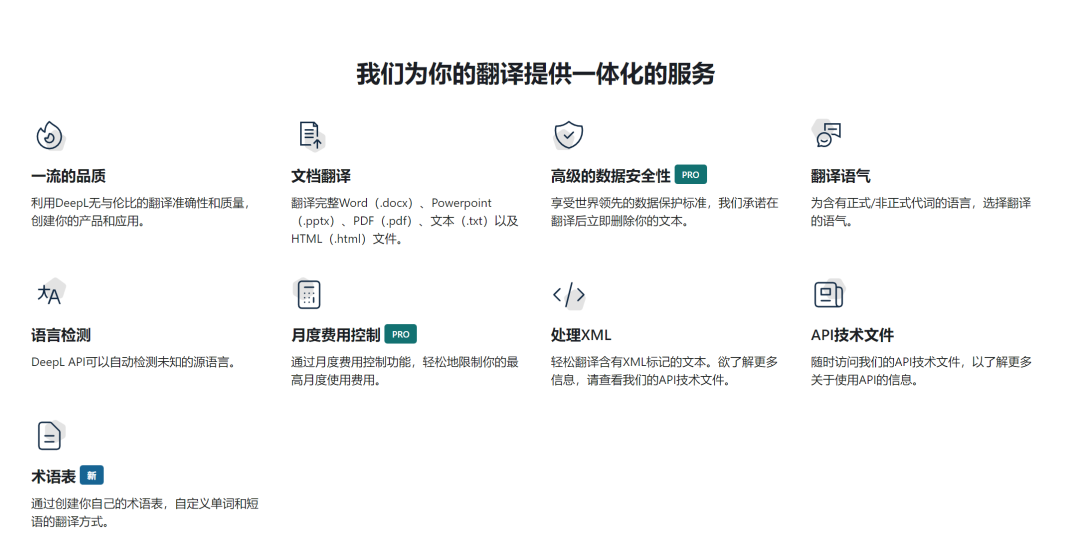Click the speech bubbles icon above 翻译语气

point(827,134)
